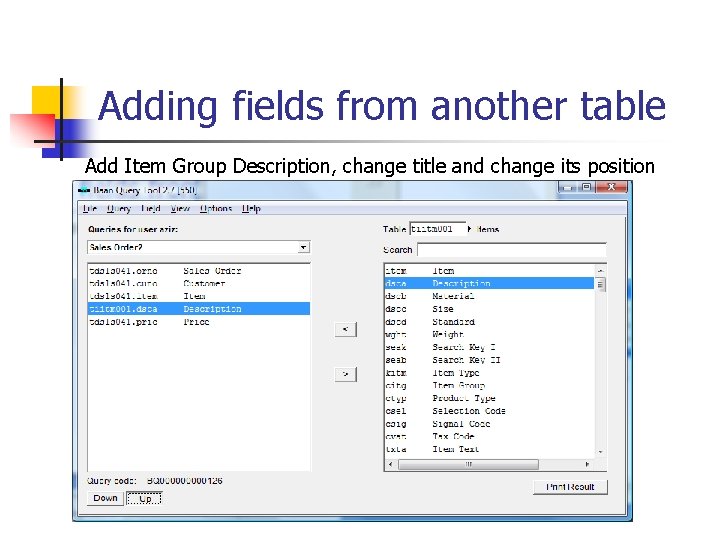Select tdsls041.pric Price row

coord(199,322)
